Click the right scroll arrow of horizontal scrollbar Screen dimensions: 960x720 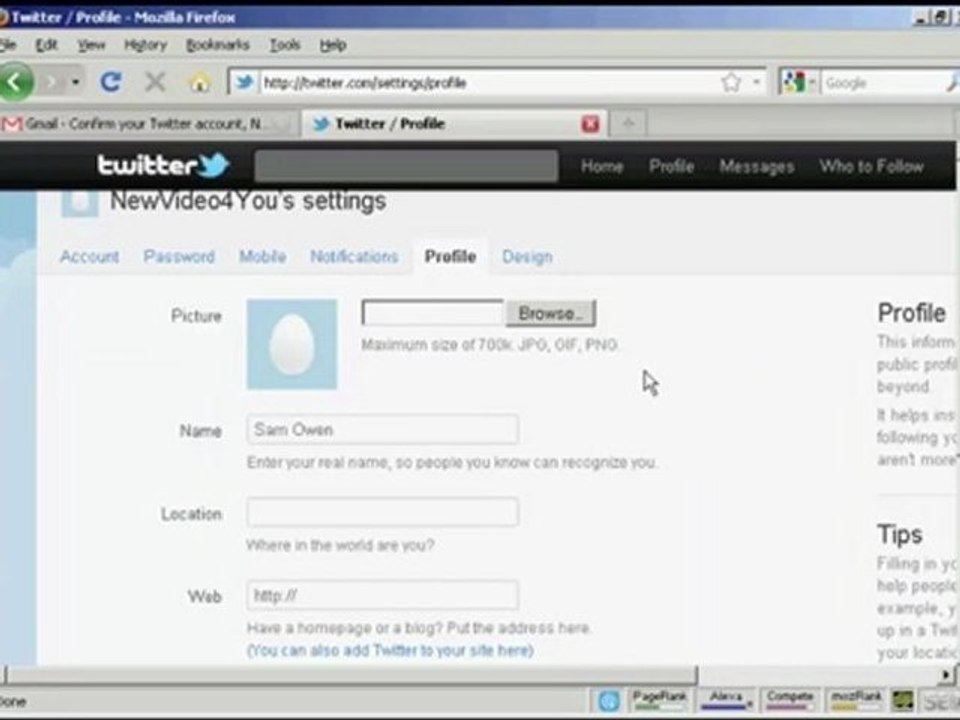tap(947, 675)
